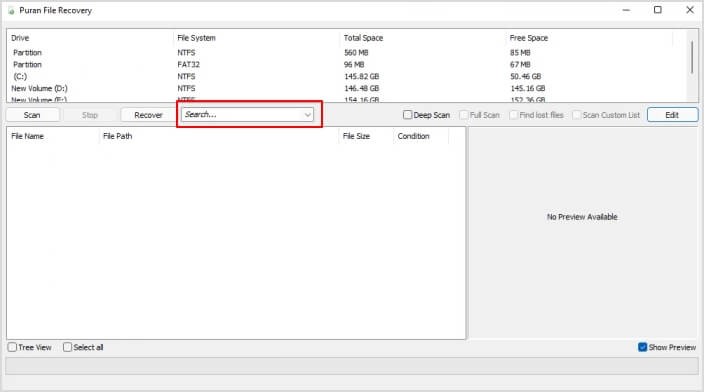704x392 pixels.
Task: Click the Recover button
Action: [148, 115]
